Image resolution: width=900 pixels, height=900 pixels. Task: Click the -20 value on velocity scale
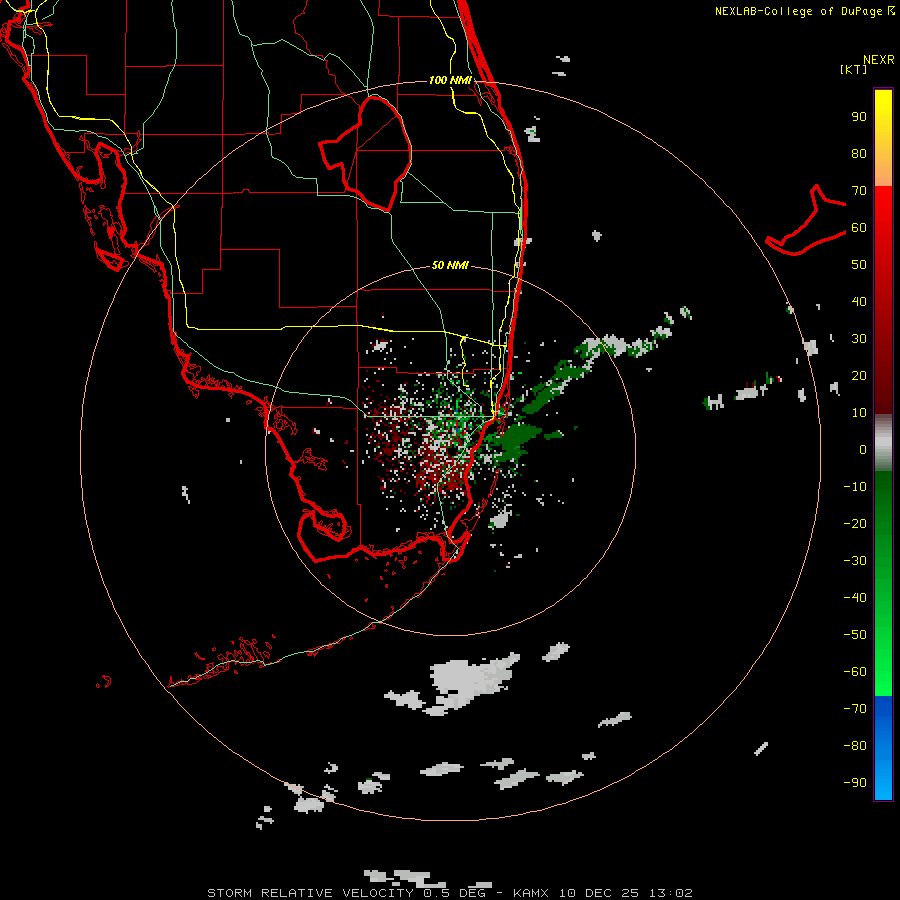coord(855,523)
